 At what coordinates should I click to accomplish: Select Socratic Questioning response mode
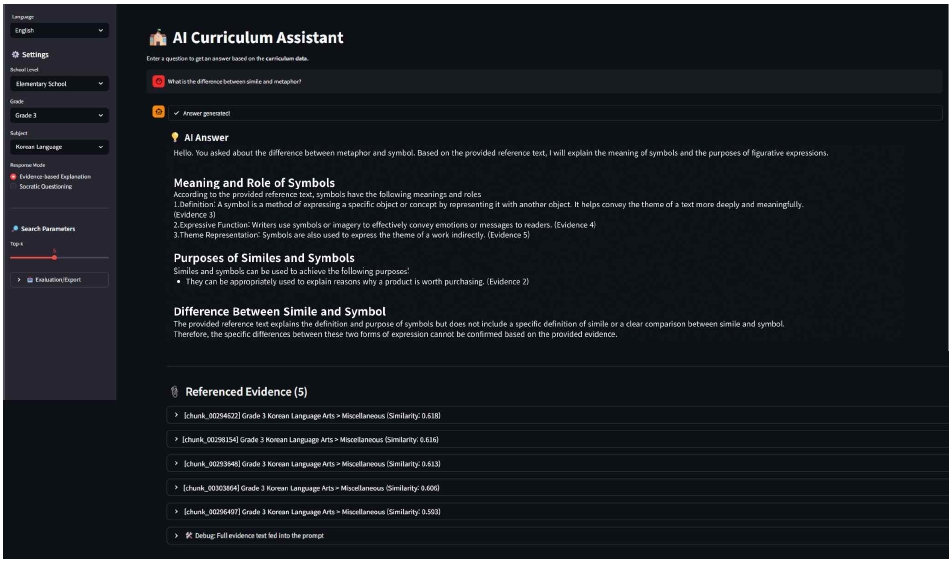pos(13,186)
